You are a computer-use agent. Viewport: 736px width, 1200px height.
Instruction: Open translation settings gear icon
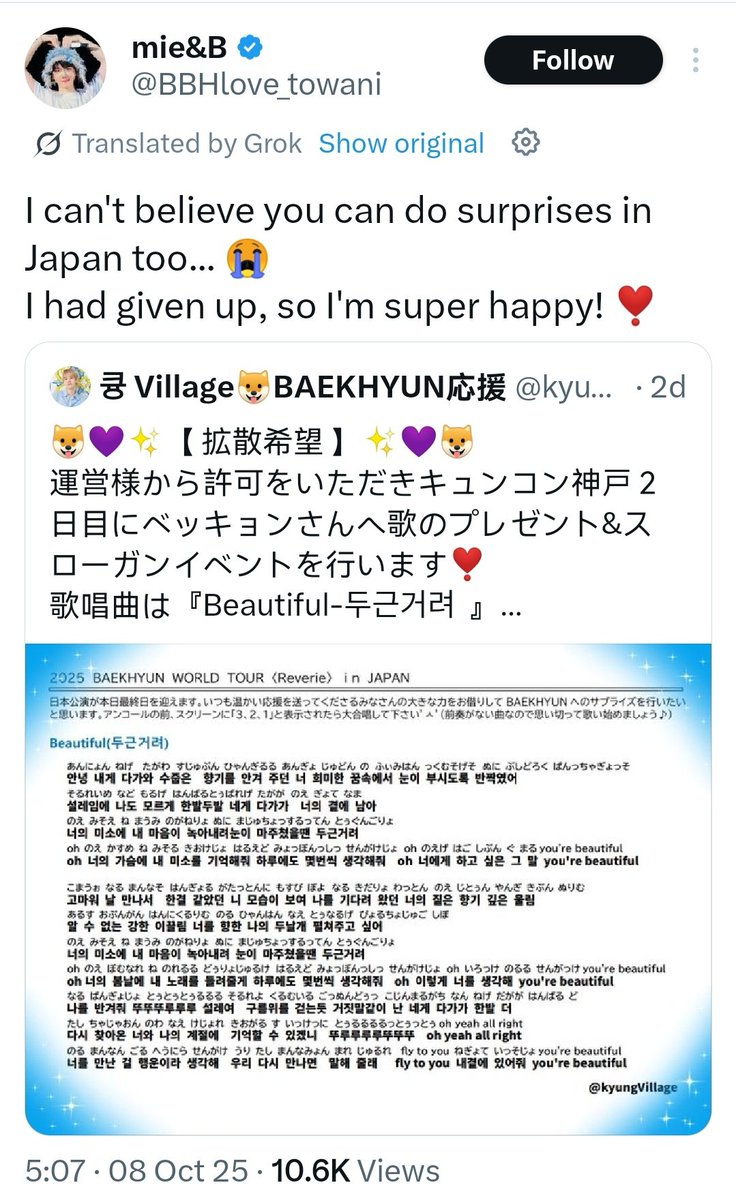(x=526, y=143)
